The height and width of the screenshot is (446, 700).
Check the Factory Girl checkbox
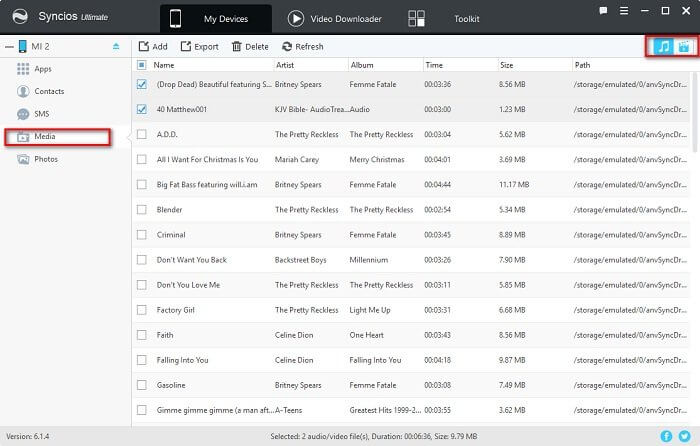point(142,309)
